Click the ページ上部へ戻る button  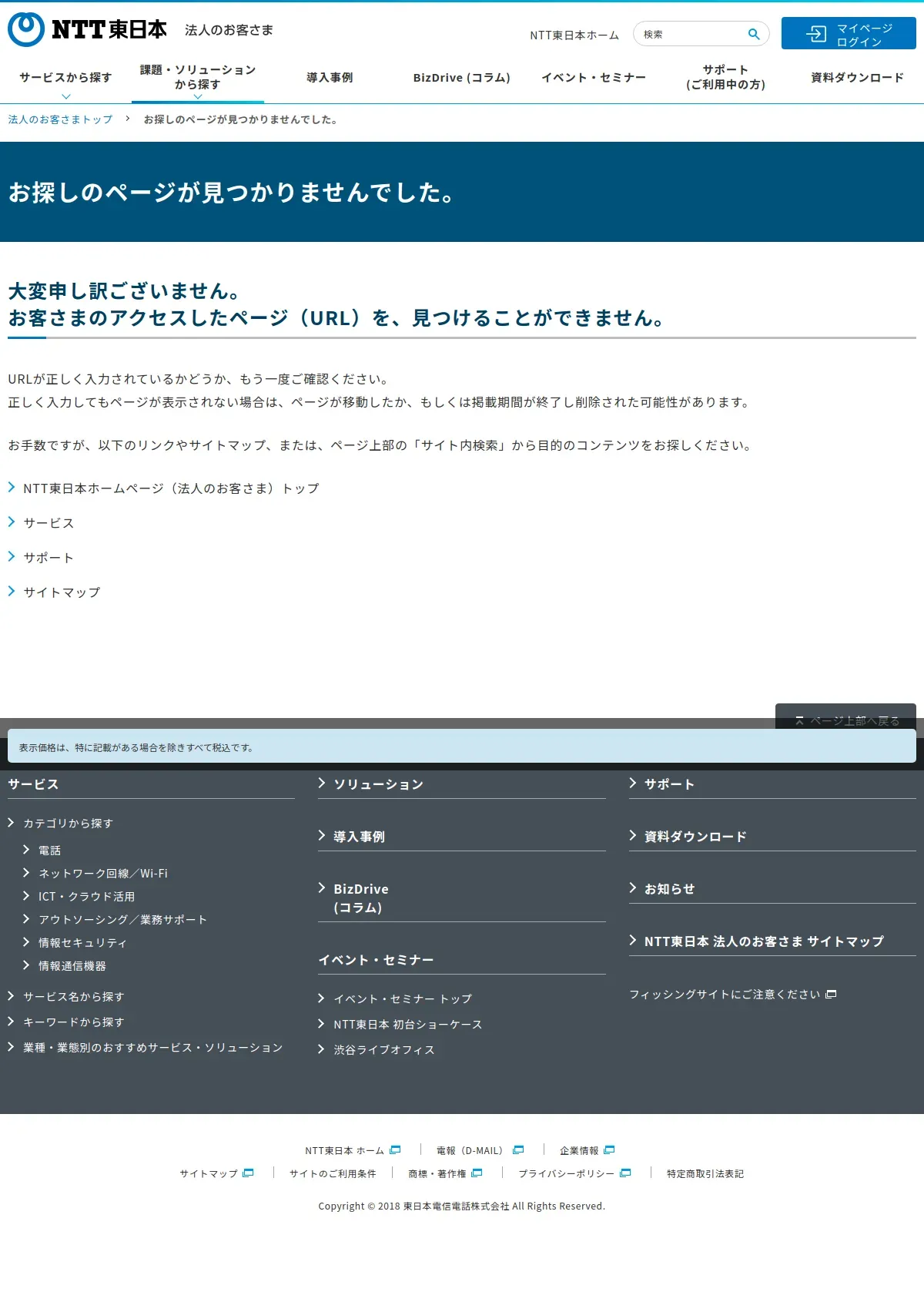point(845,716)
